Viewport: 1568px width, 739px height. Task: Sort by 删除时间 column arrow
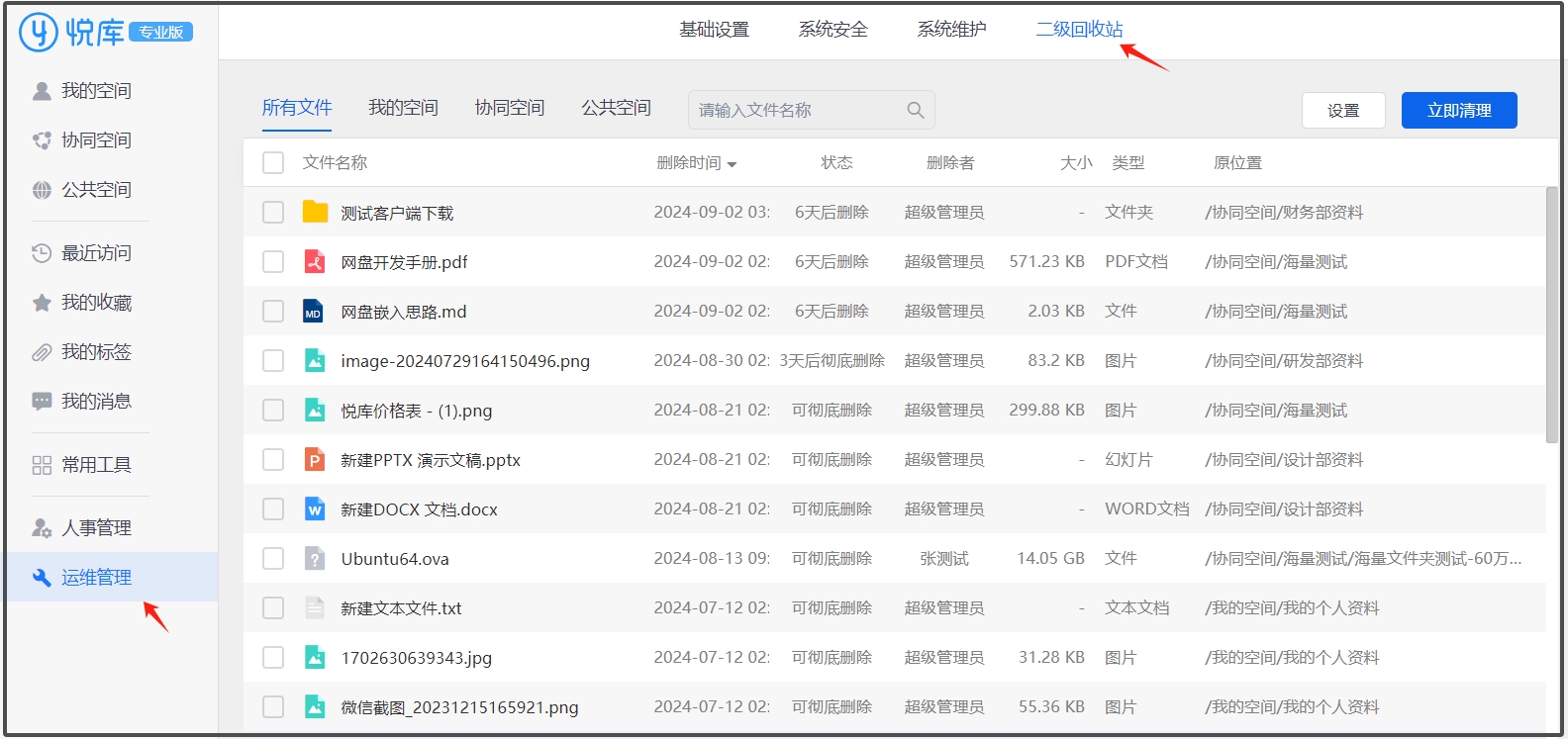[x=732, y=164]
